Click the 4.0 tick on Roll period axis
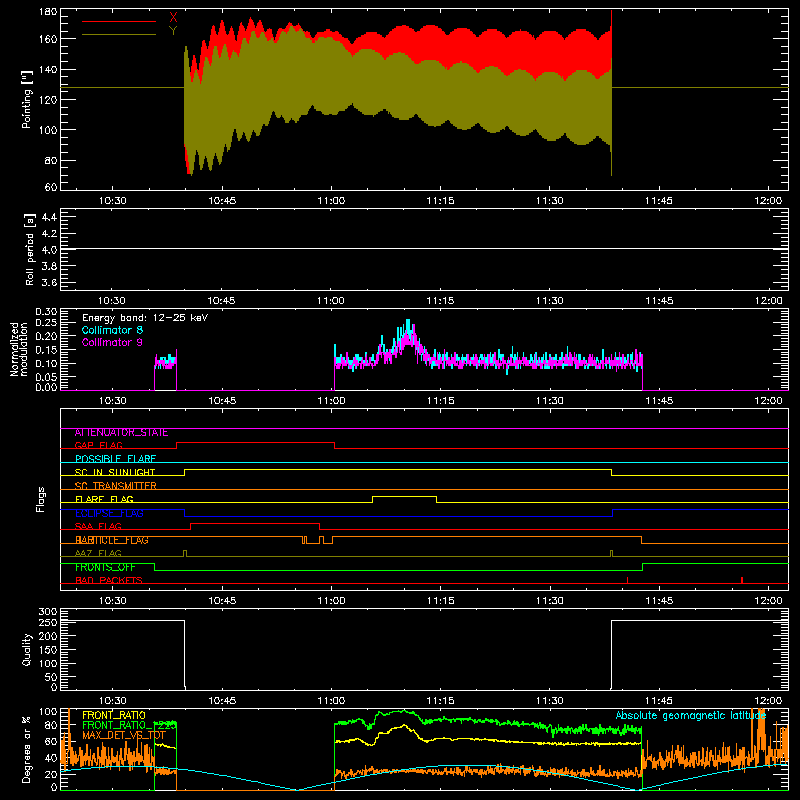 49,250
